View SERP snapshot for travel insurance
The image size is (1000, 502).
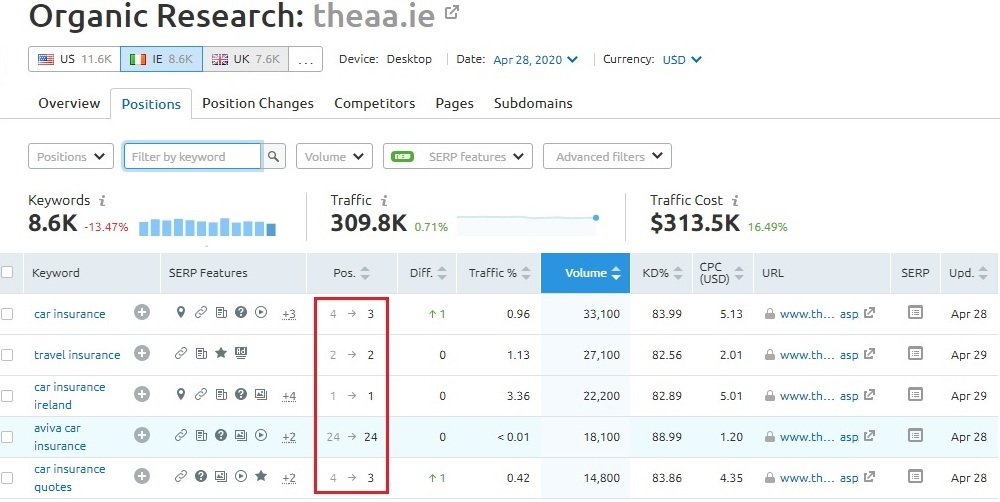click(x=915, y=353)
